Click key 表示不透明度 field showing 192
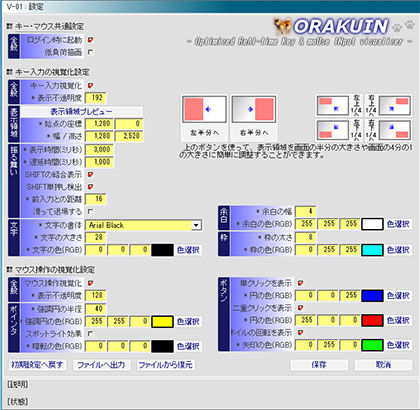 [x=96, y=98]
